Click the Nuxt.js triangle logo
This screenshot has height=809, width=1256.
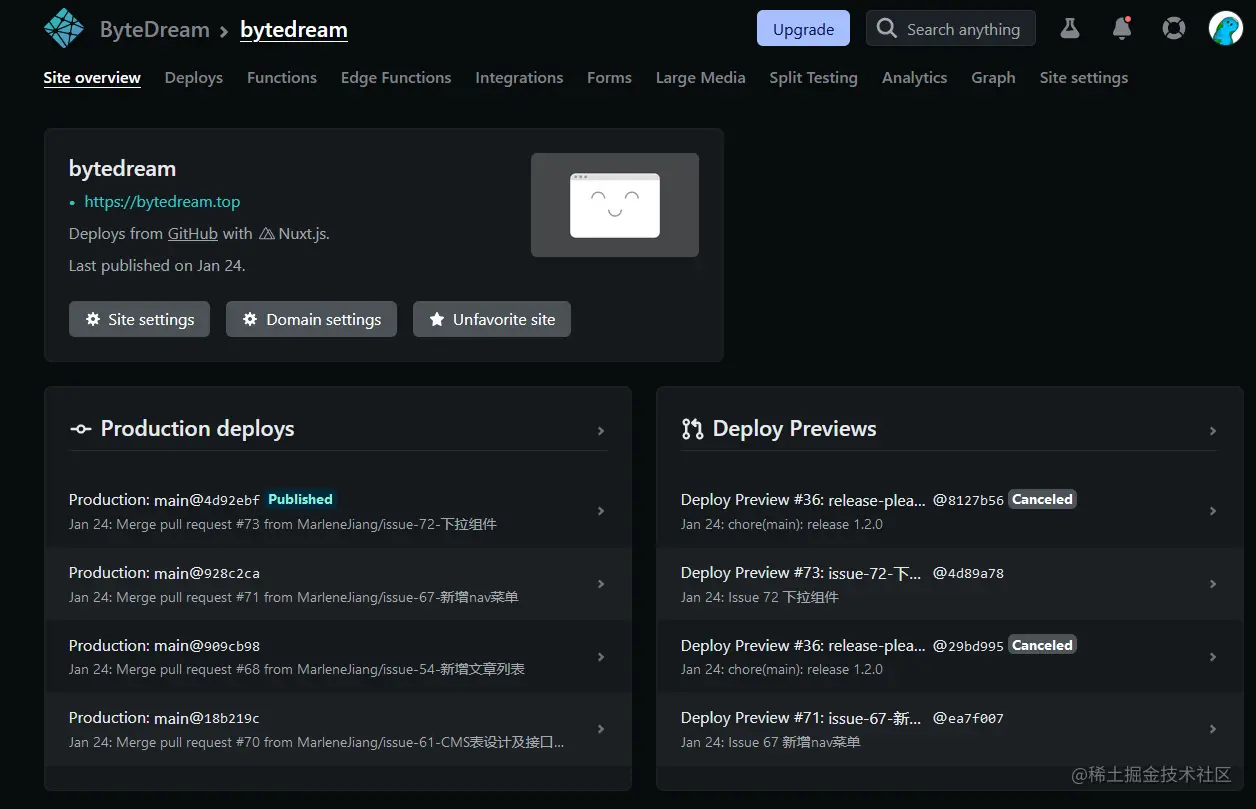click(x=267, y=234)
